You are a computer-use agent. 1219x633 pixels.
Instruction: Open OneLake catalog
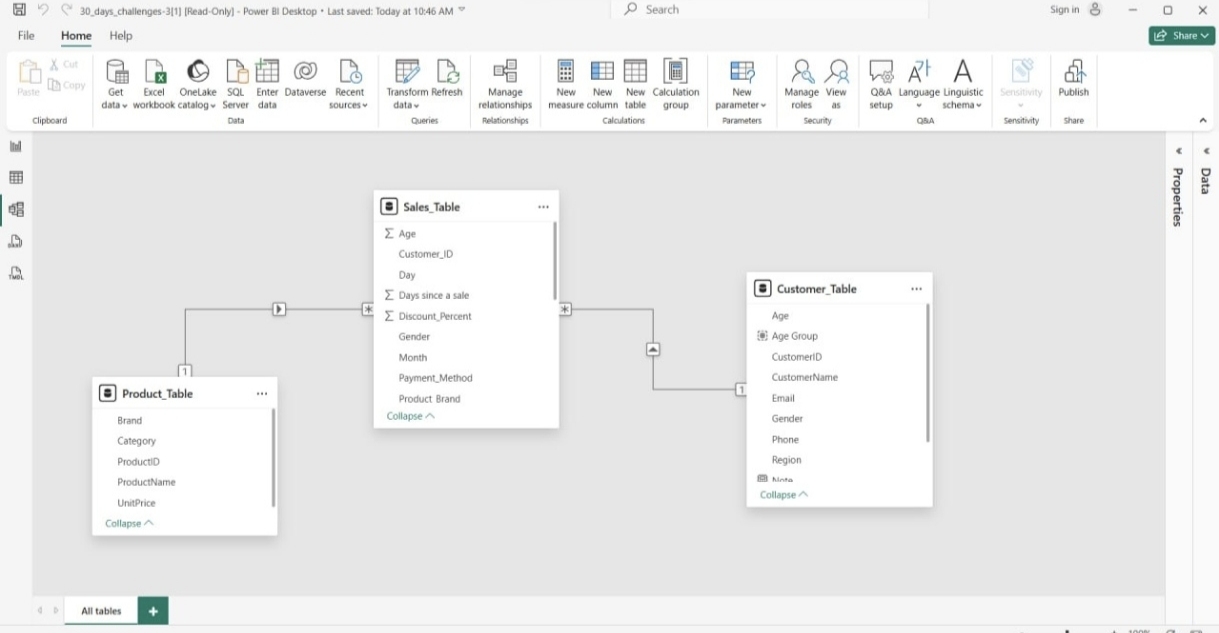[x=198, y=84]
